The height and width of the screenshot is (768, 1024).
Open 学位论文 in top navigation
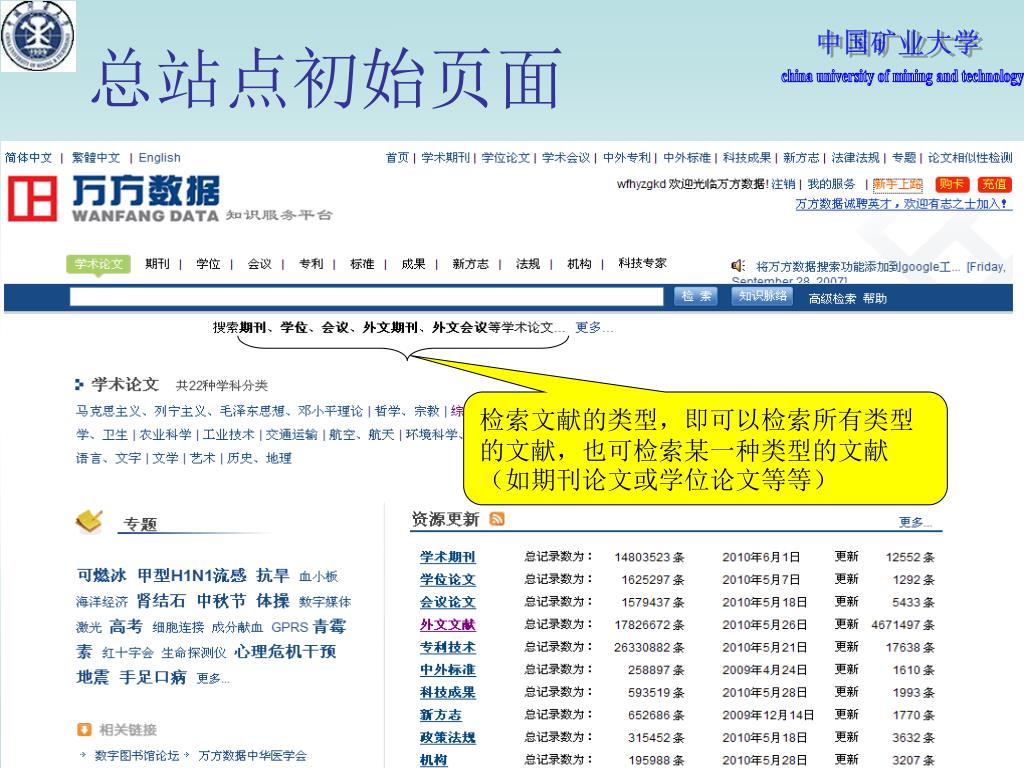tap(506, 157)
